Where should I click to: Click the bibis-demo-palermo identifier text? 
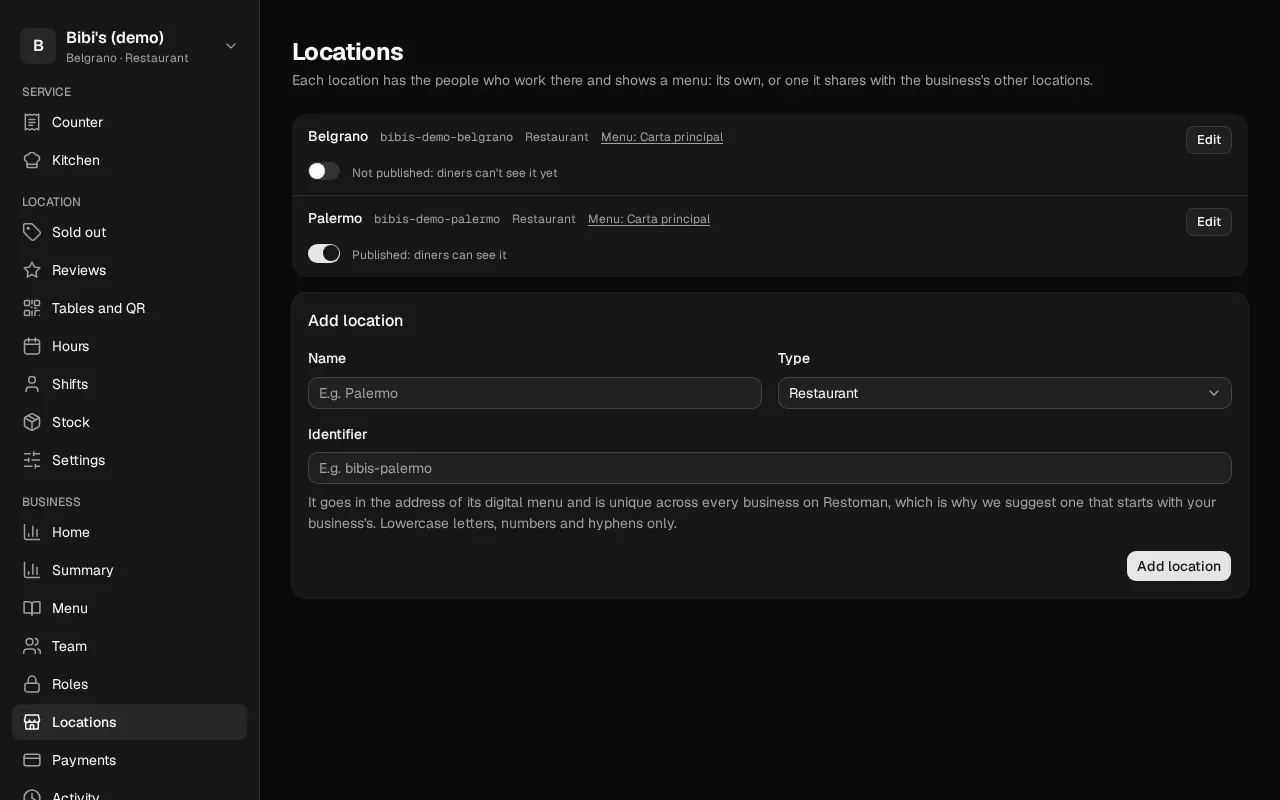click(437, 219)
